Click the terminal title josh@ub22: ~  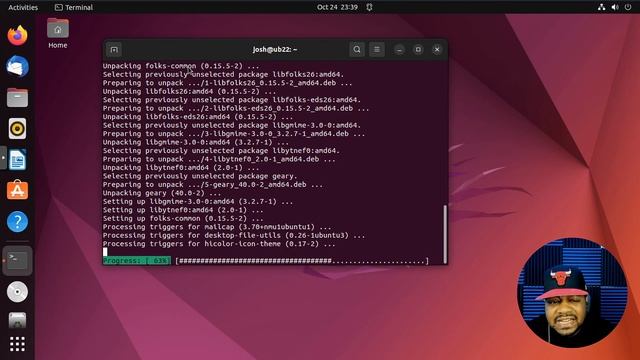tap(275, 49)
